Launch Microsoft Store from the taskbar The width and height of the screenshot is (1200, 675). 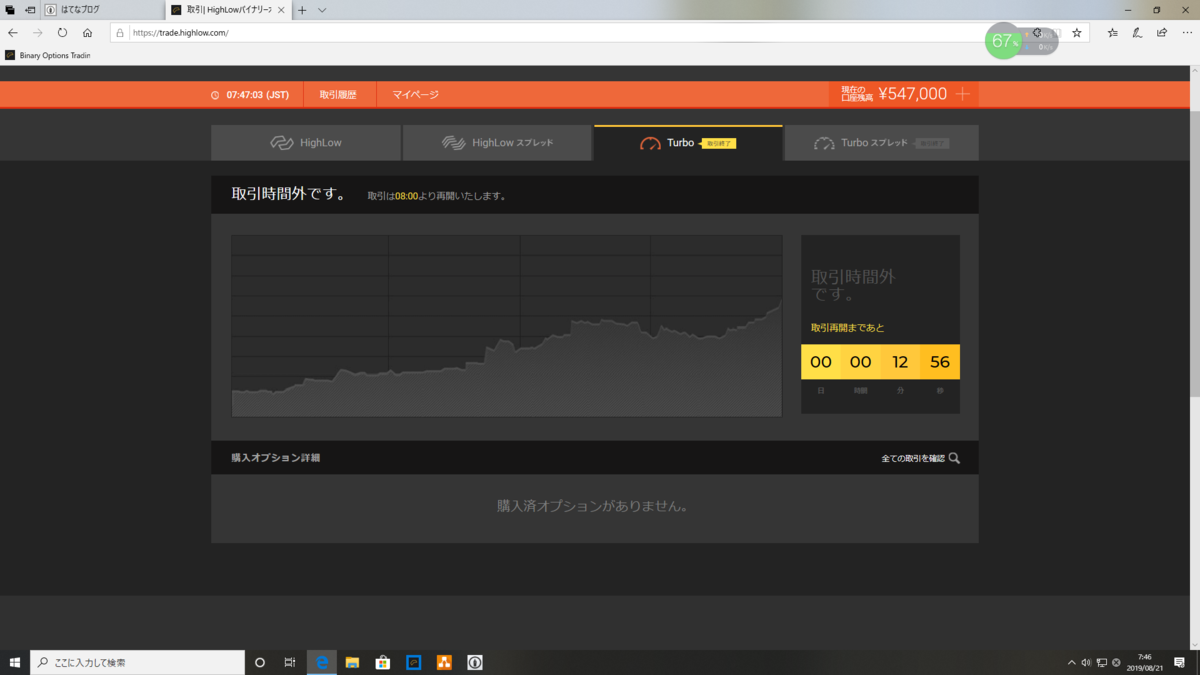coord(382,662)
